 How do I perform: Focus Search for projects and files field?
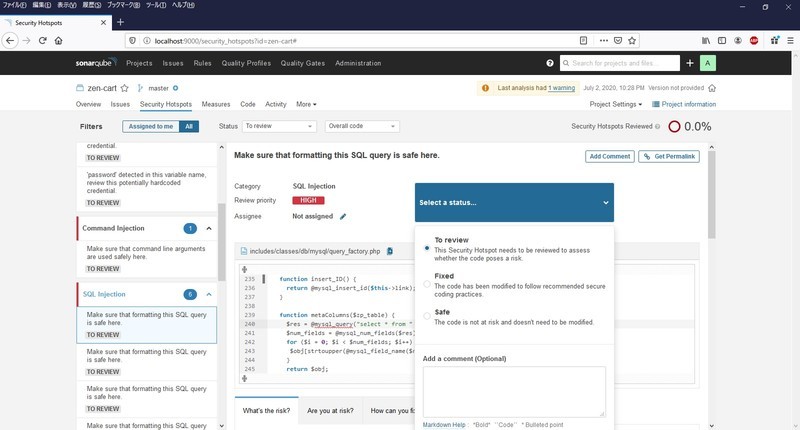[620, 63]
